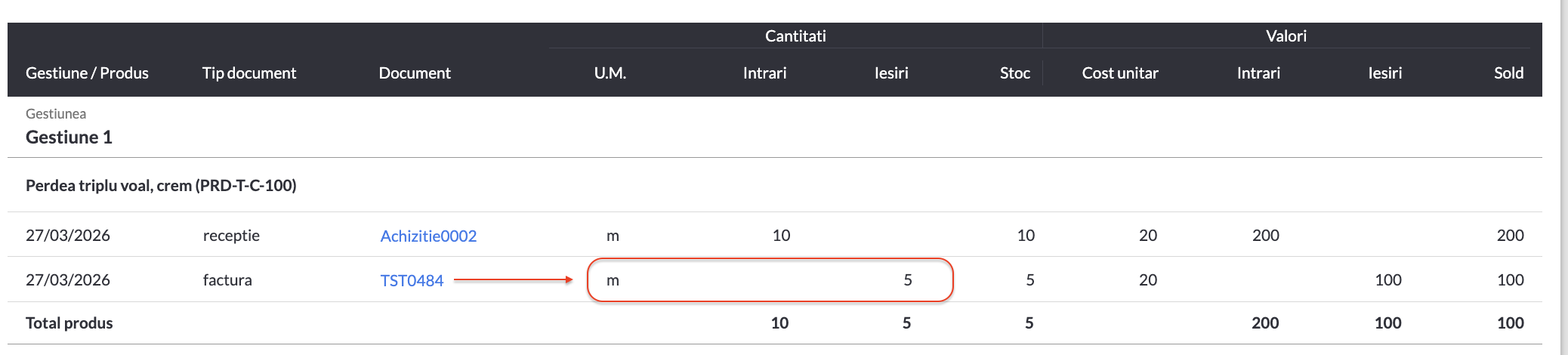This screenshot has height=355, width=1568.
Task: Select the Gestiune 1 heading
Action: 69,137
